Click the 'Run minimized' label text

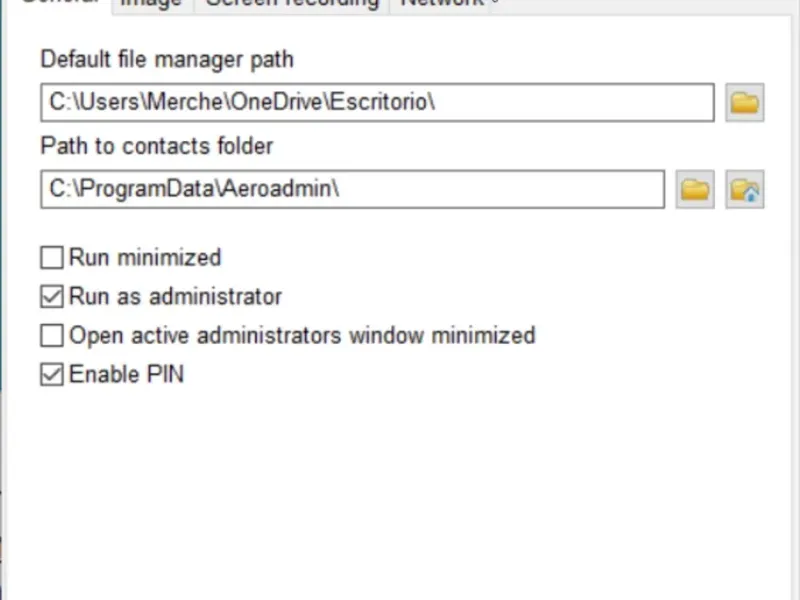pyautogui.click(x=145, y=258)
